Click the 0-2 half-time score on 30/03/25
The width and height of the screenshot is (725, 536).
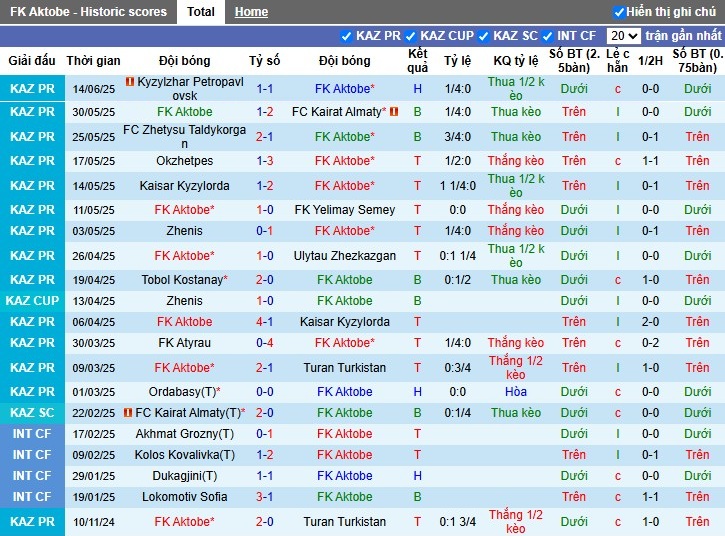coord(650,343)
